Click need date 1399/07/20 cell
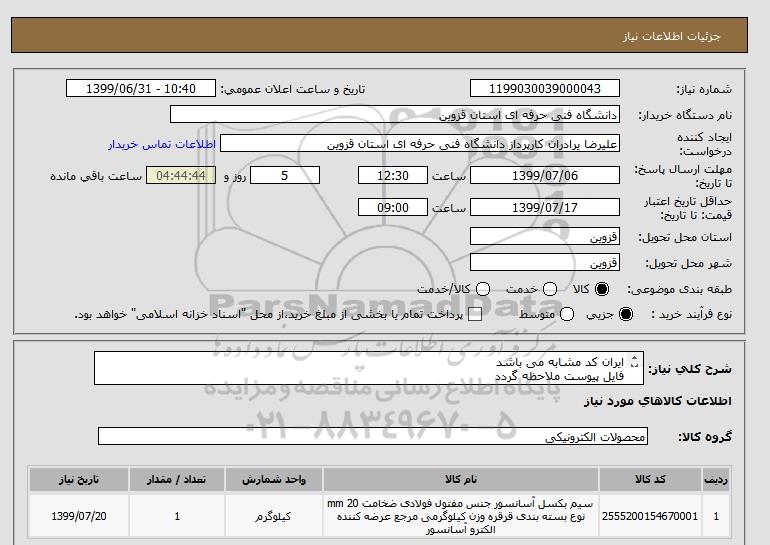This screenshot has height=545, width=770. point(79,516)
